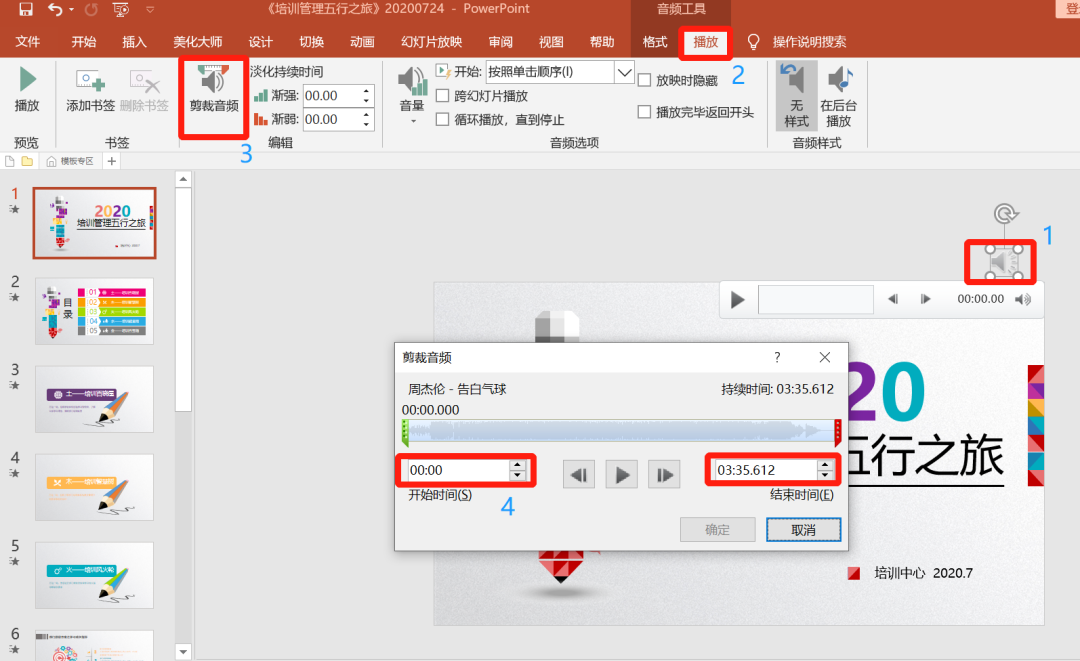The image size is (1080, 661).
Task: Move forward in mini player audio
Action: pos(925,299)
